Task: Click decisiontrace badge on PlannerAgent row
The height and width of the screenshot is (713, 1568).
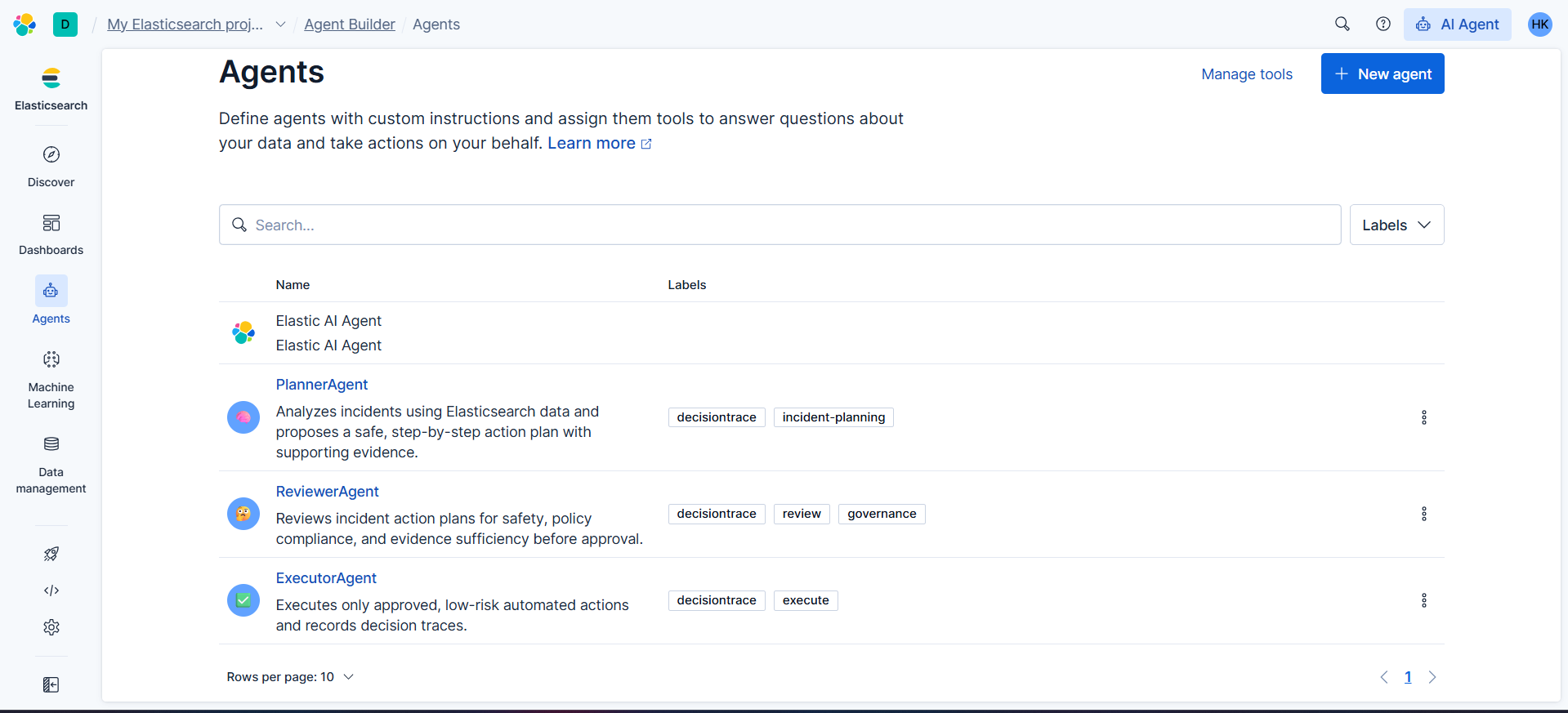Action: click(717, 417)
